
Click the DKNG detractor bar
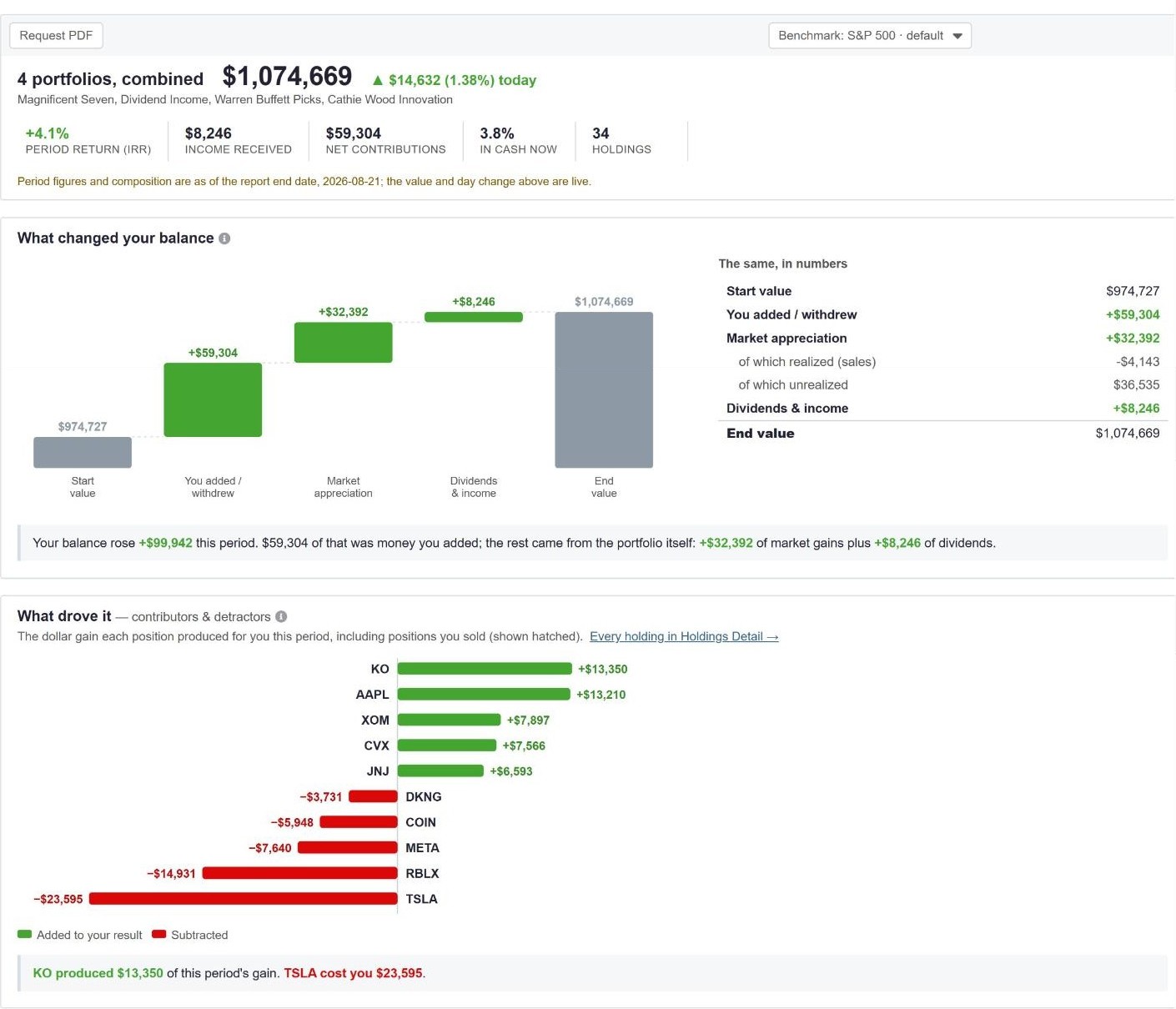click(373, 796)
